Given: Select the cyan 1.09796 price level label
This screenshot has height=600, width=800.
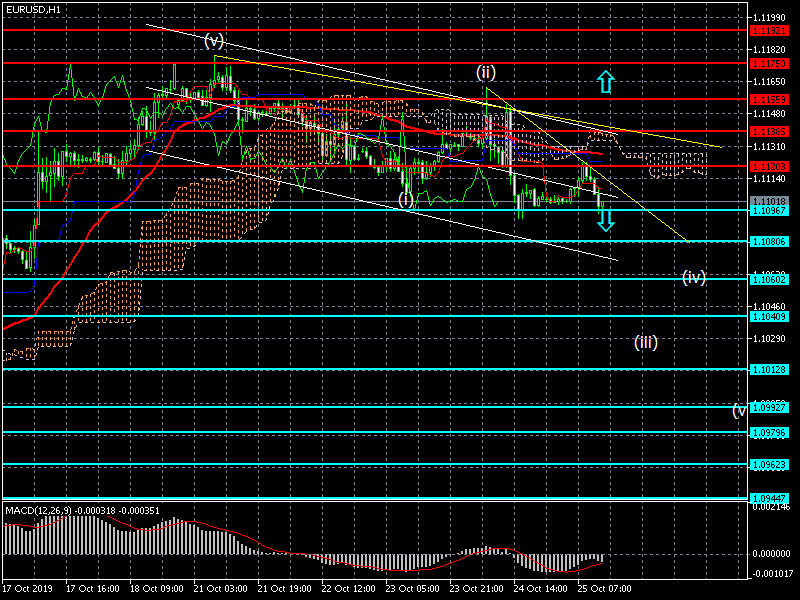Looking at the screenshot, I should (x=769, y=433).
